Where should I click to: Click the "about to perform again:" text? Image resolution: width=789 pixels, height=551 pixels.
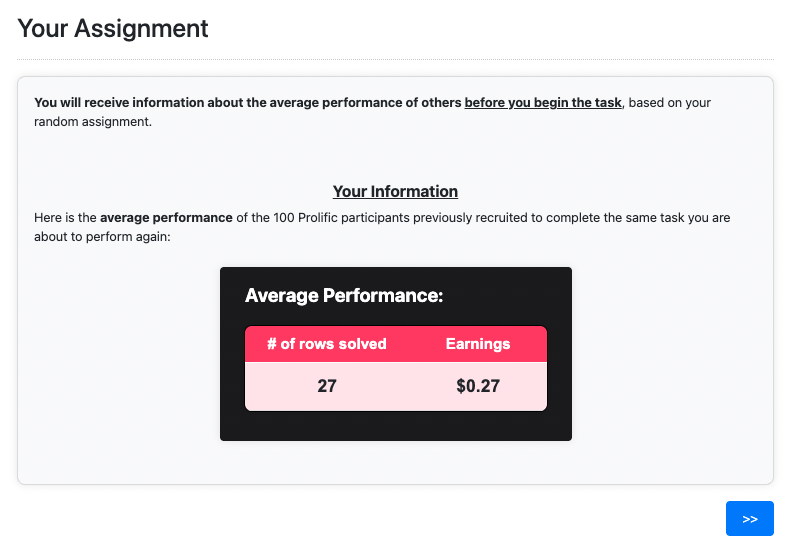pyautogui.click(x=103, y=237)
